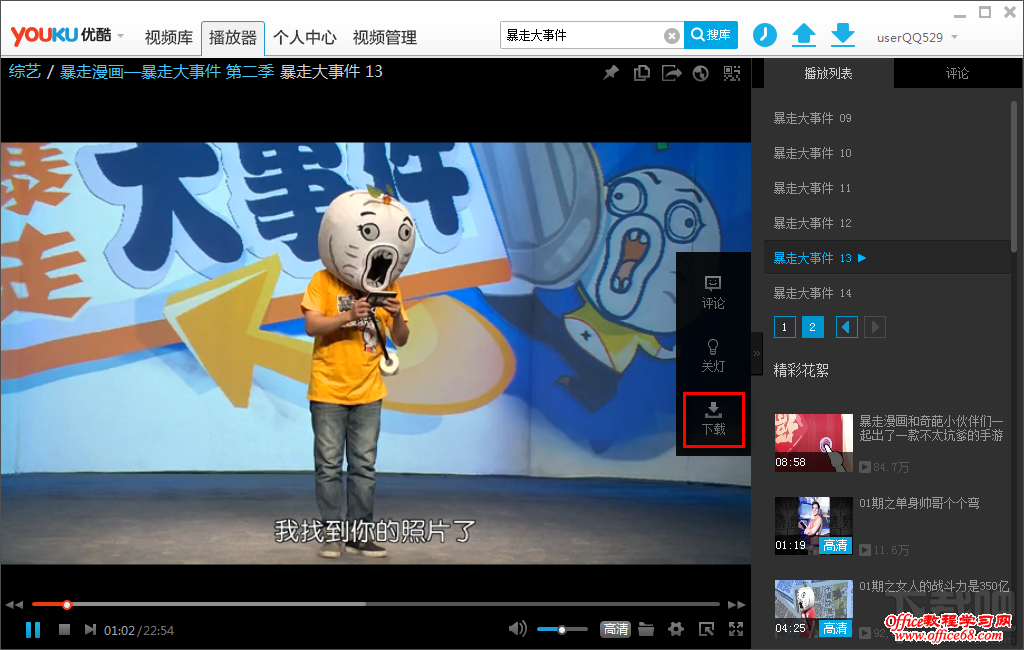
Task: Go to 视频管理 tab
Action: (x=385, y=38)
